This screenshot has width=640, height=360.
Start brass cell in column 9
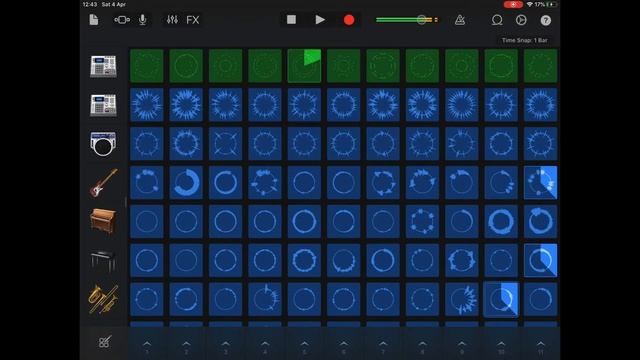tap(462, 299)
